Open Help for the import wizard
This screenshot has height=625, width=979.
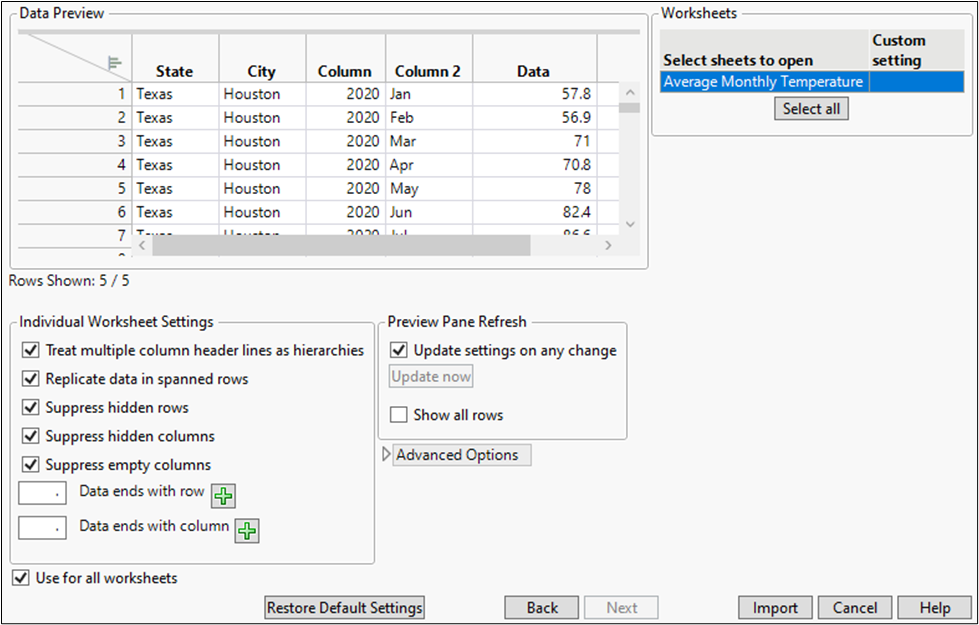pos(934,607)
